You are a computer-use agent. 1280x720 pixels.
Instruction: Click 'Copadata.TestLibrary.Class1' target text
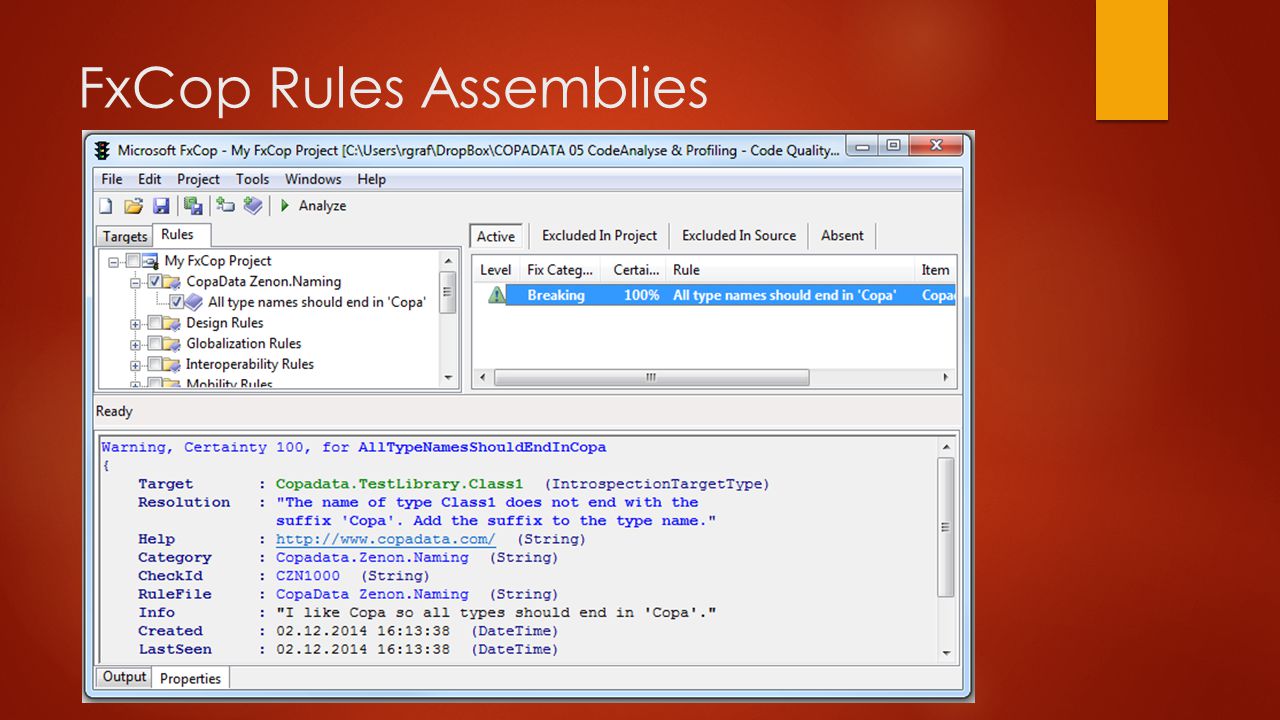(399, 484)
